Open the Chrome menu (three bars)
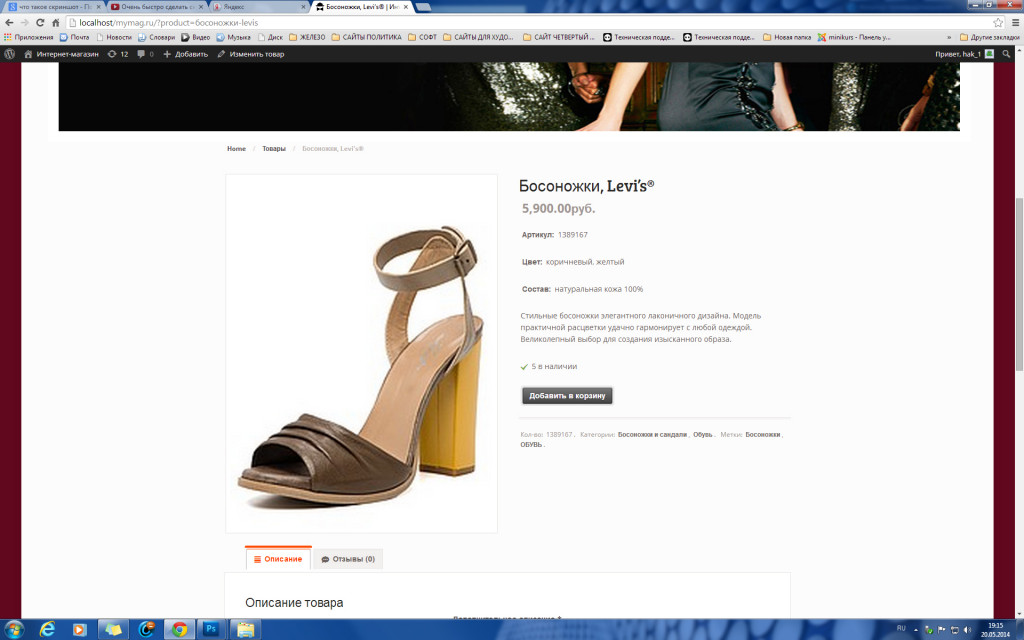Image resolution: width=1024 pixels, height=640 pixels. pyautogui.click(x=1015, y=22)
